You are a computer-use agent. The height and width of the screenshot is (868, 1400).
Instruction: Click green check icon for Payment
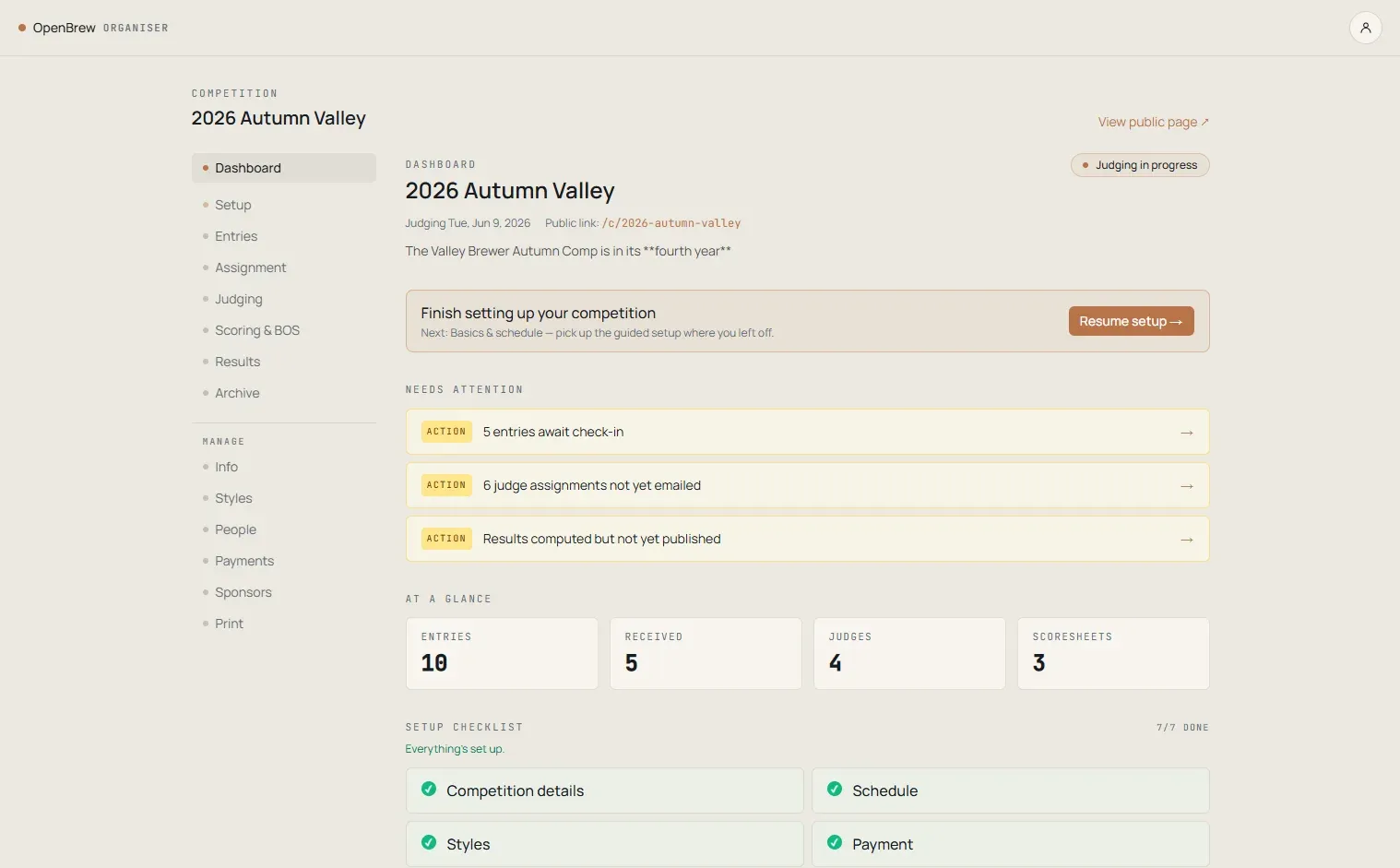835,843
